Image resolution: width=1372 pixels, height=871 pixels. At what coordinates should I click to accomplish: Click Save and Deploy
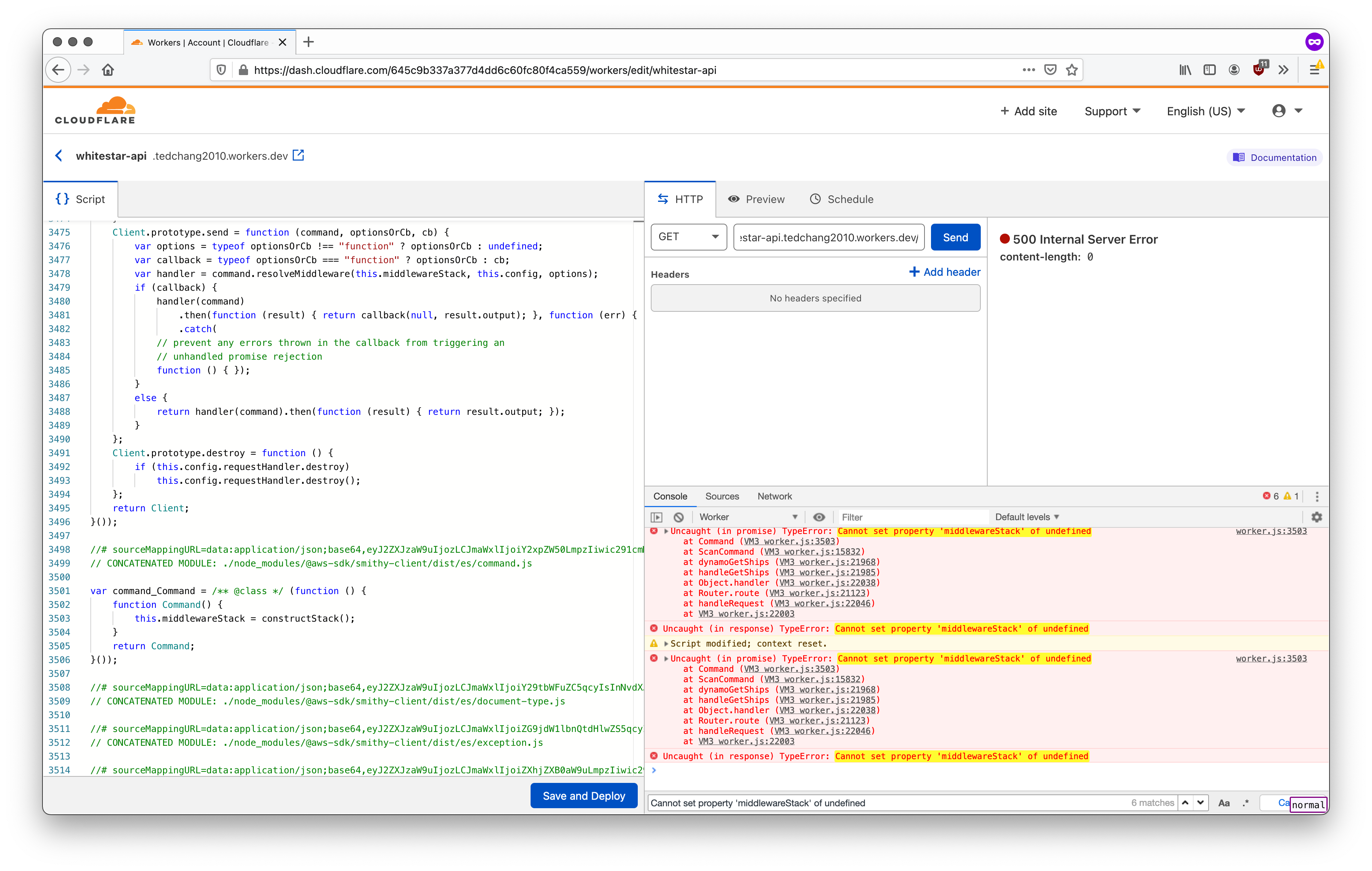click(x=583, y=795)
